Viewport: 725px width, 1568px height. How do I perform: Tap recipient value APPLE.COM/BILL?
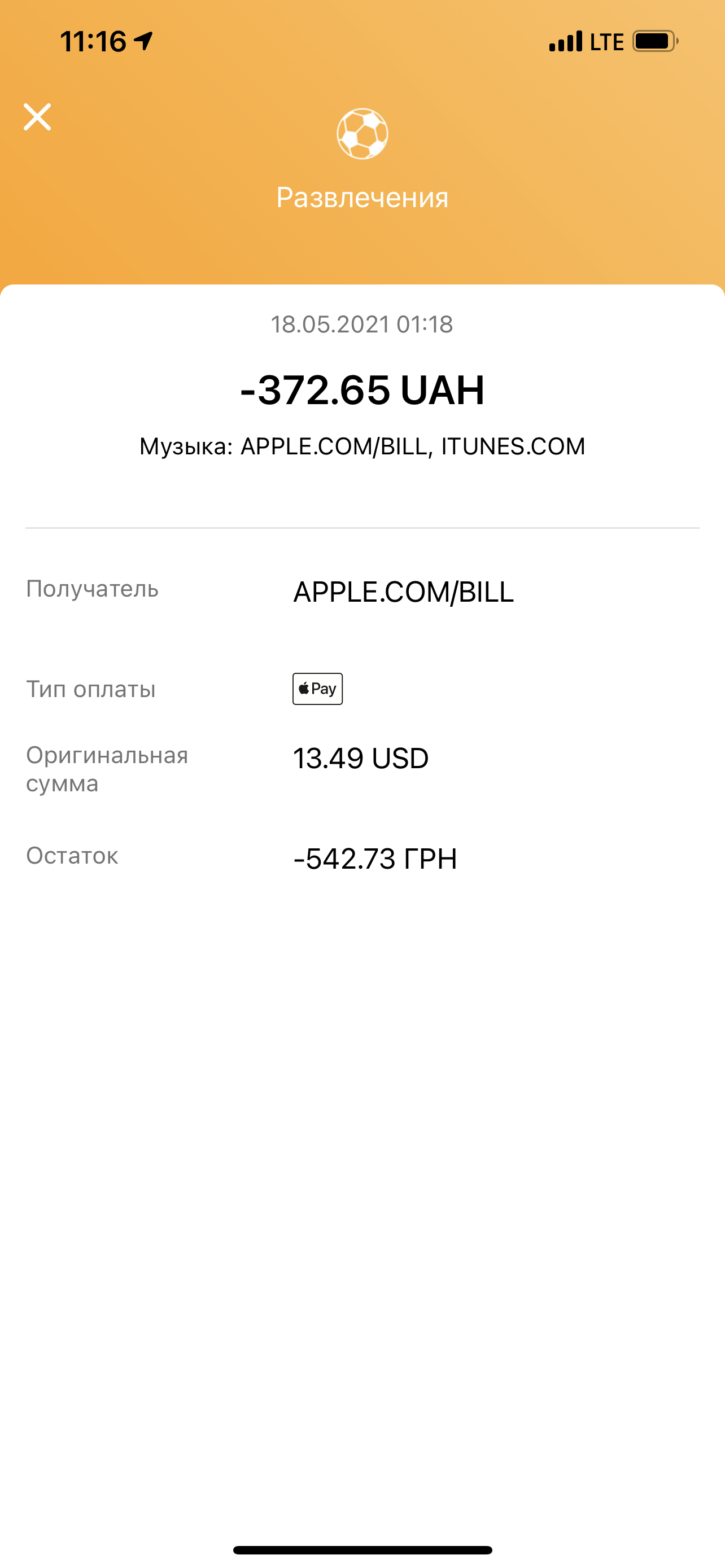404,592
